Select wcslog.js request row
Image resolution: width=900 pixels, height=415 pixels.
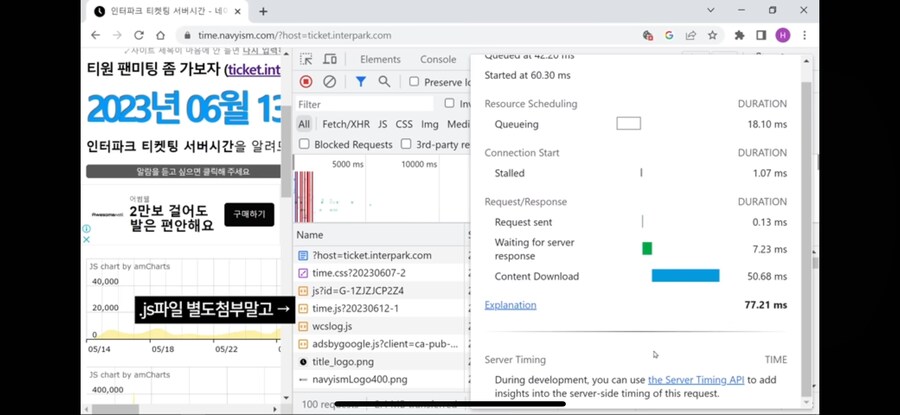coord(380,326)
